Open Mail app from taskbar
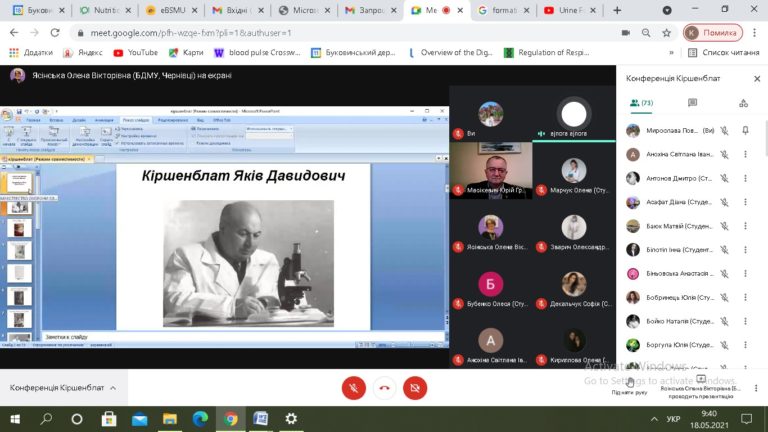This screenshot has height=432, width=768. pos(140,419)
